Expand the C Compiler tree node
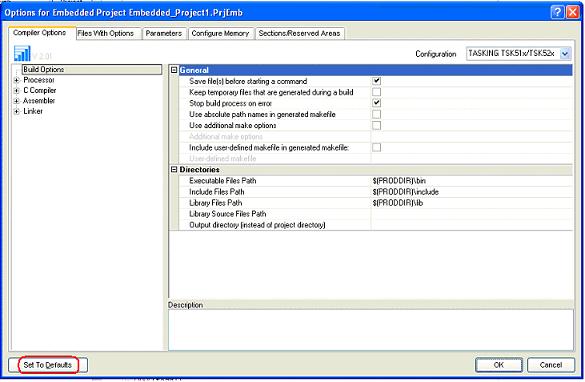The image size is (585, 382). coord(16,91)
